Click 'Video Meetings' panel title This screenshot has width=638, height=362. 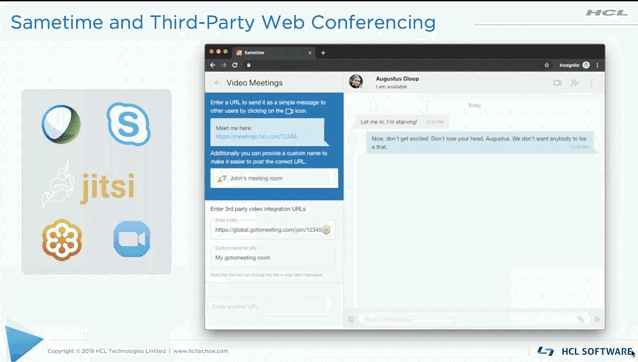254,83
